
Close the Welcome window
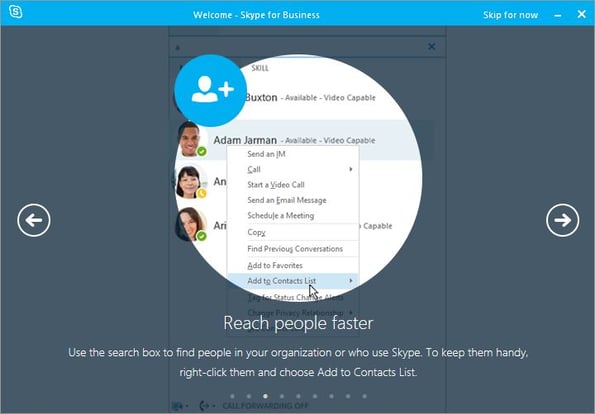(x=581, y=14)
